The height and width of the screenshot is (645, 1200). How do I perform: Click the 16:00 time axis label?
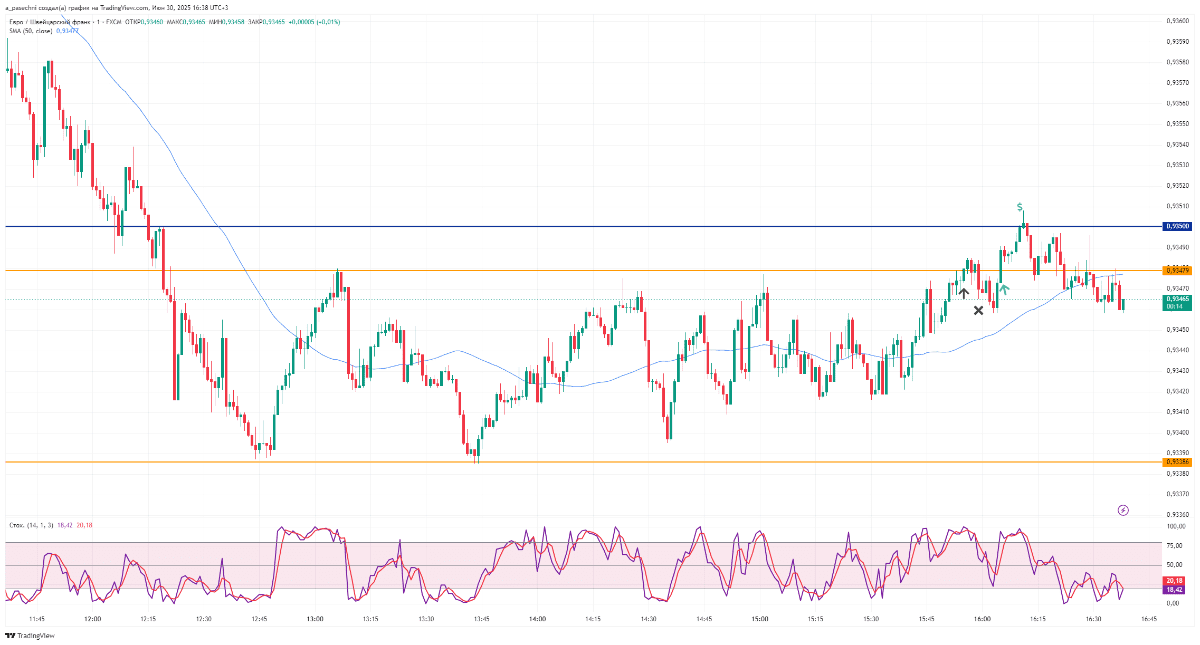click(982, 619)
